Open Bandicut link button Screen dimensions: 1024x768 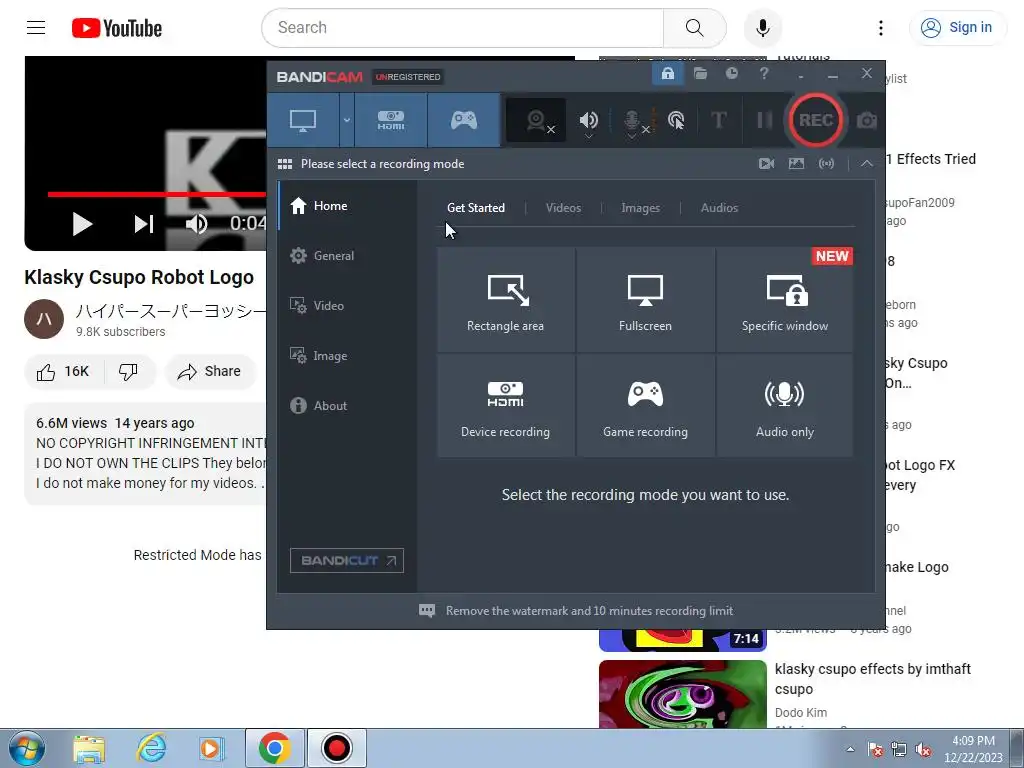[x=347, y=560]
